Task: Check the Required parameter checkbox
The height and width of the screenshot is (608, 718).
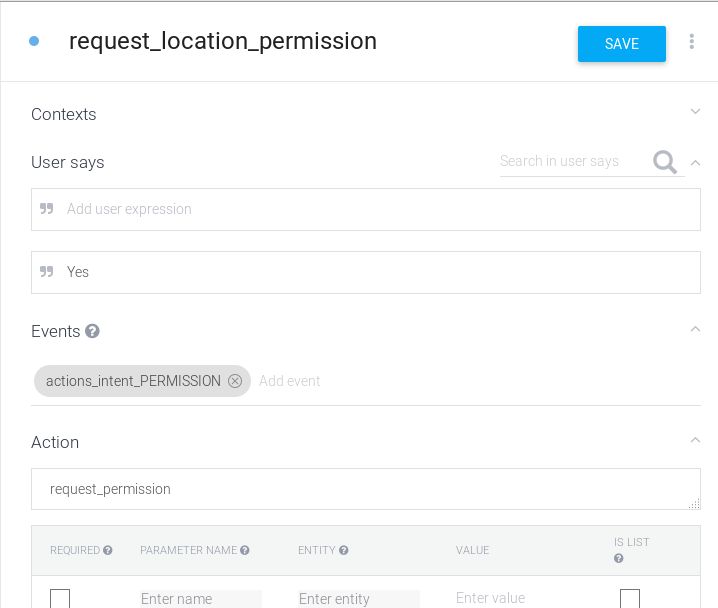Action: coord(60,598)
